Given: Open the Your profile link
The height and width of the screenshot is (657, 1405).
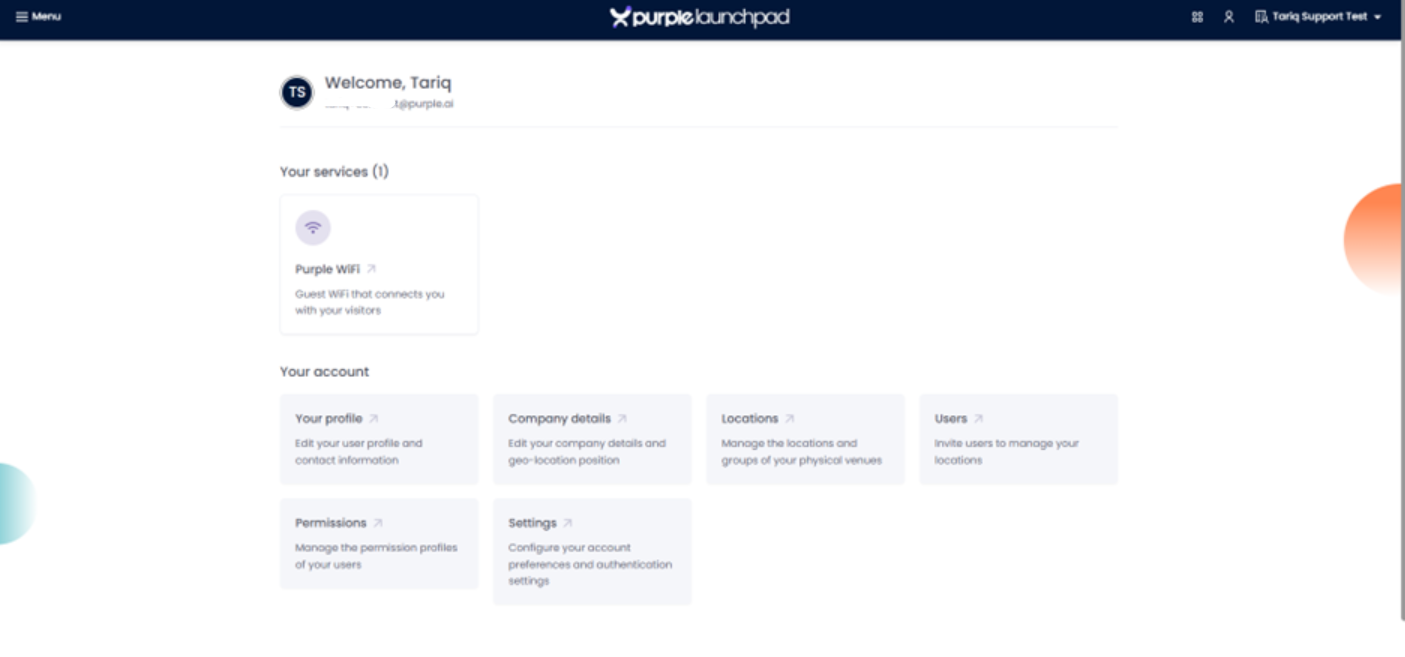Looking at the screenshot, I should (x=328, y=419).
